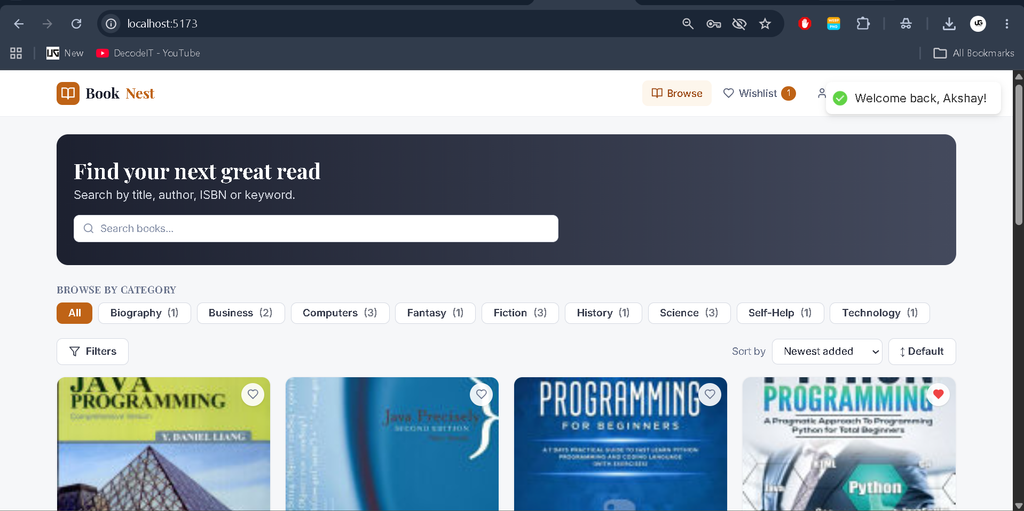
Task: Filter by Fiction category
Action: 520,313
